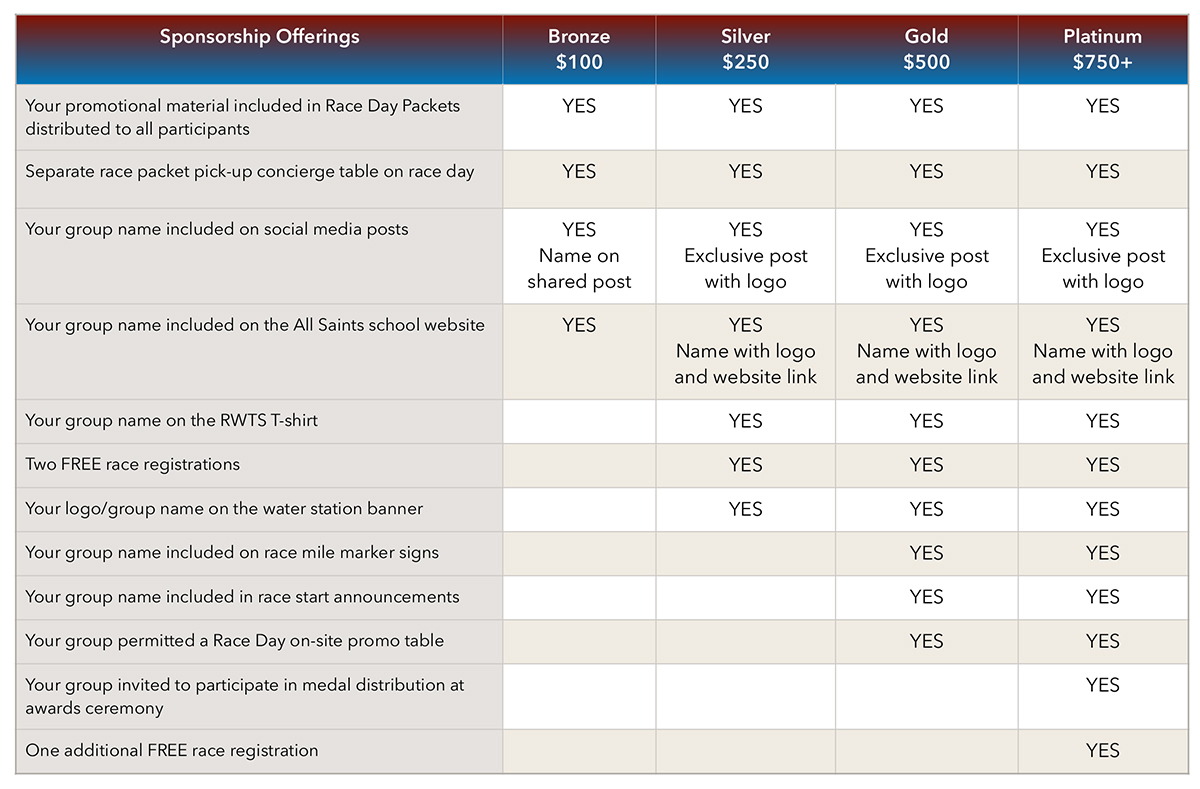
Task: Click the Gold $500 column header
Action: coord(926,49)
